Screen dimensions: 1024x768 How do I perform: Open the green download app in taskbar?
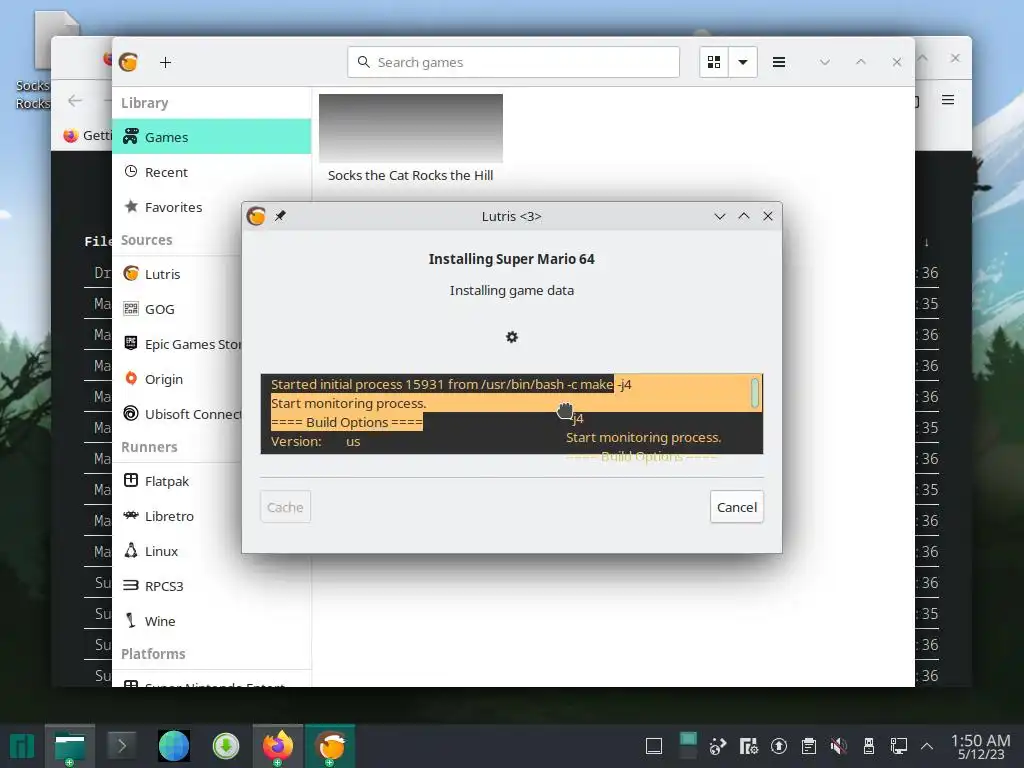(226, 746)
